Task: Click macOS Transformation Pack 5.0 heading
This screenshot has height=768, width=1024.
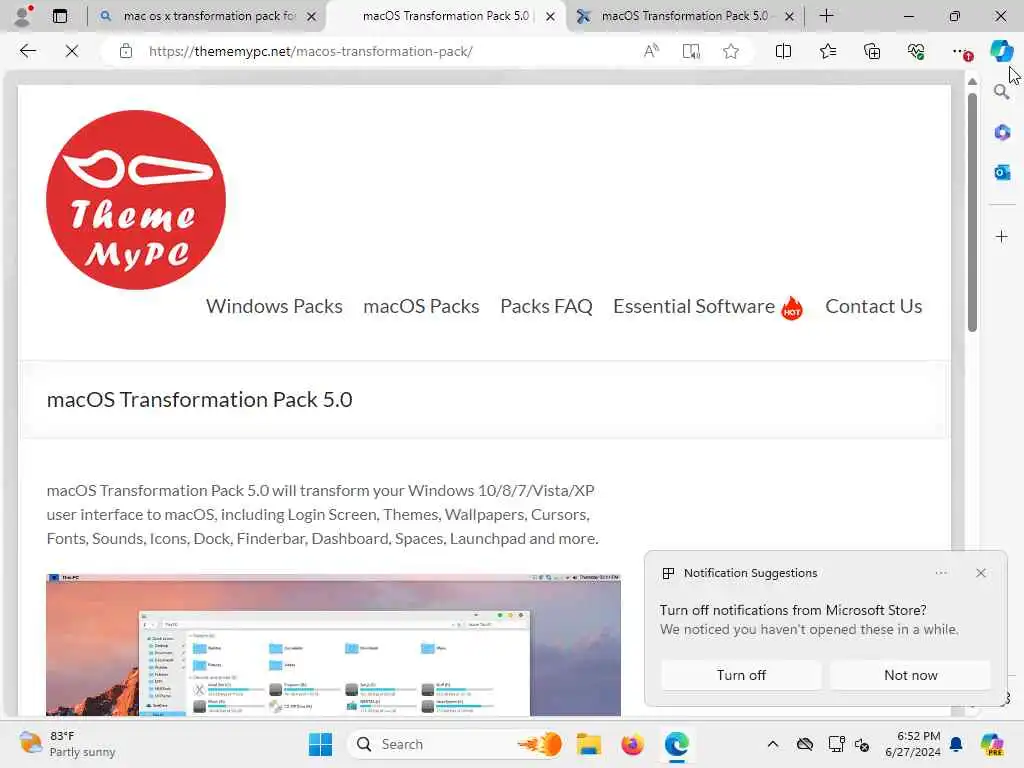Action: click(x=199, y=400)
